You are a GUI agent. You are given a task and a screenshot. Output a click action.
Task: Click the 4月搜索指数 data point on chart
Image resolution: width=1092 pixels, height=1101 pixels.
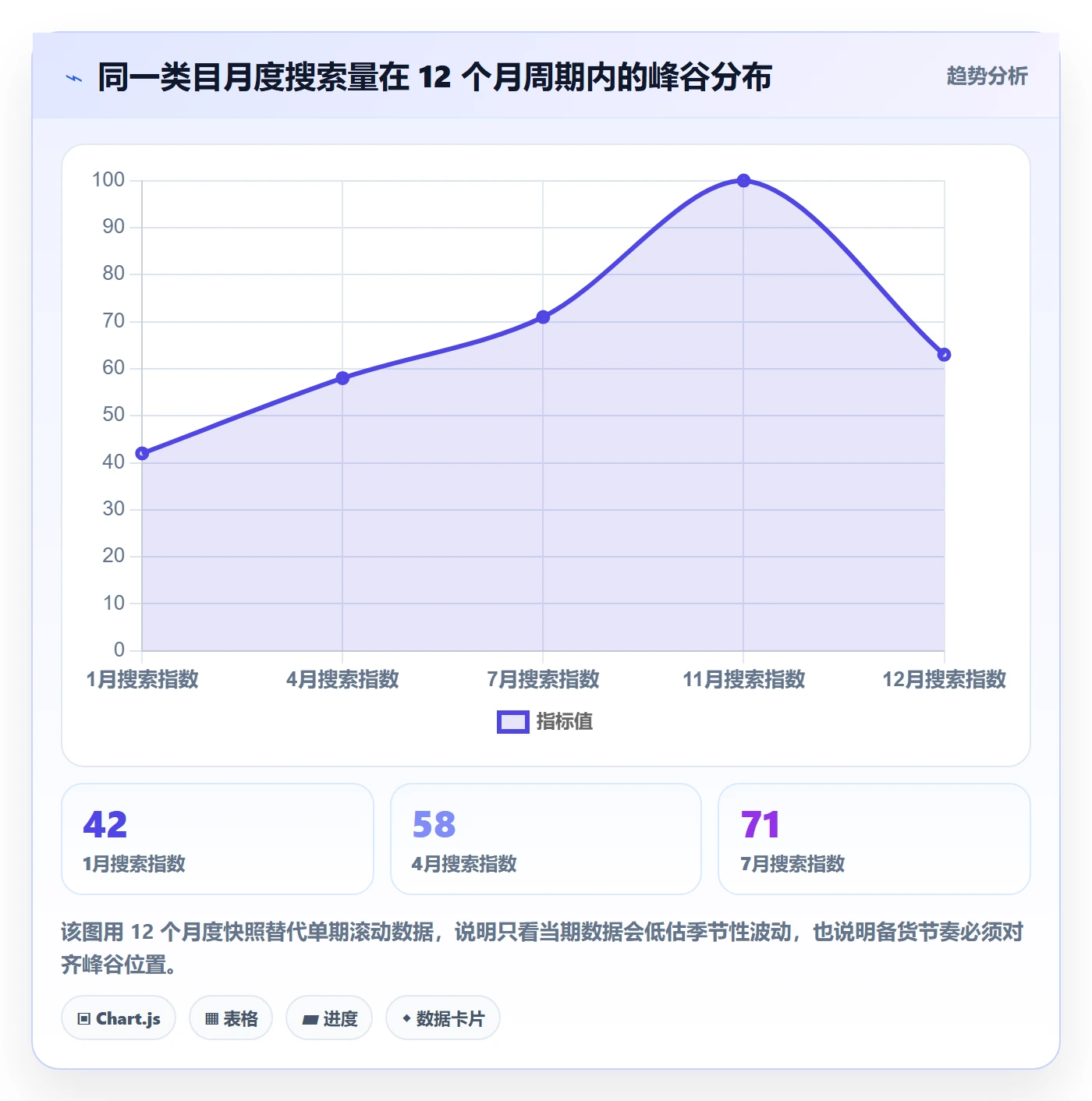pyautogui.click(x=342, y=378)
